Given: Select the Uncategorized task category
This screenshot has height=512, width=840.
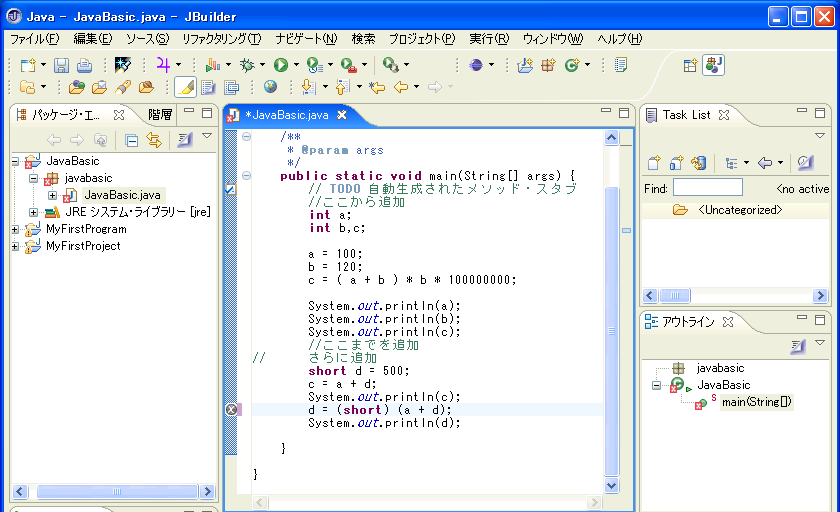Looking at the screenshot, I should (x=739, y=210).
